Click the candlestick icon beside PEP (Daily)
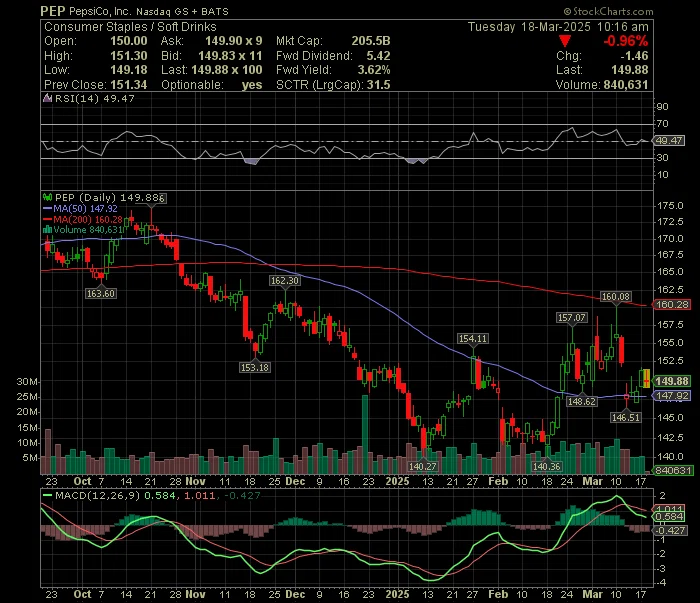 [47, 197]
